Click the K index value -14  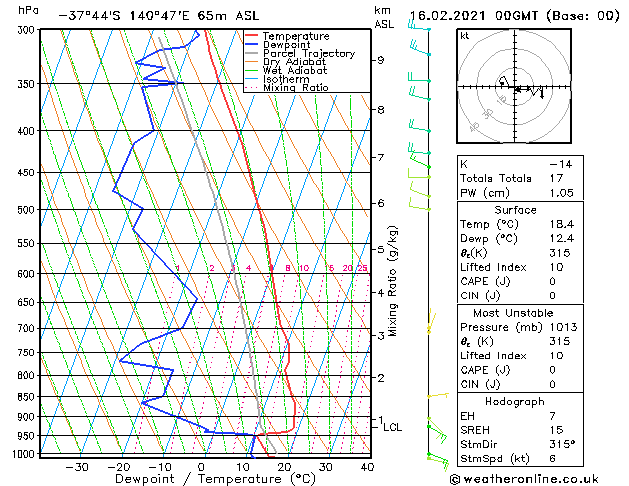pos(561,164)
